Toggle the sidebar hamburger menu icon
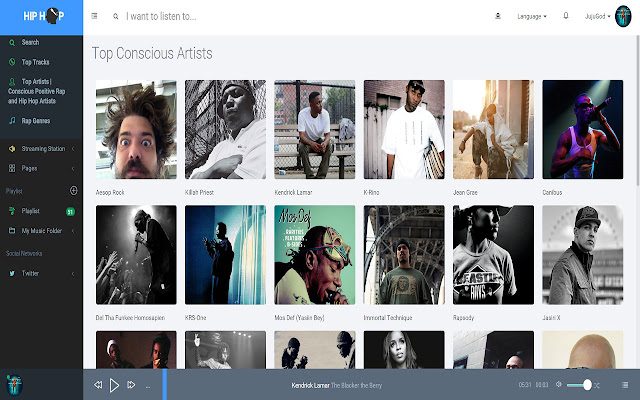 coord(94,16)
